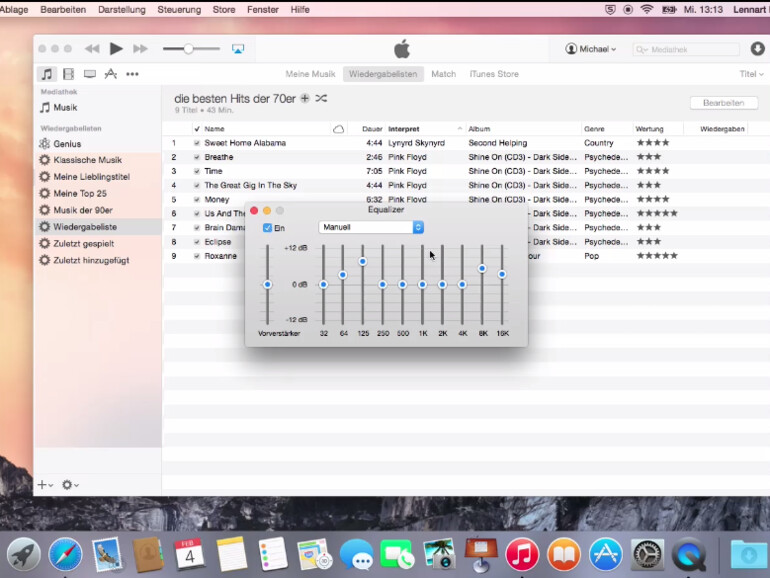The width and height of the screenshot is (770, 578).
Task: Open the downloads arrow icon
Action: pos(757,49)
